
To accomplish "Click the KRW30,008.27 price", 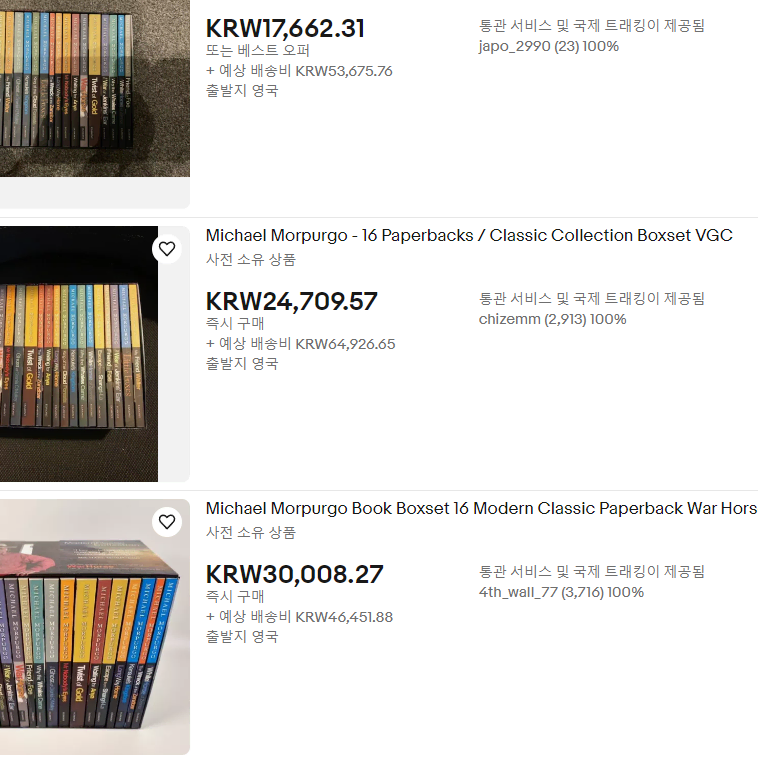I will (294, 575).
